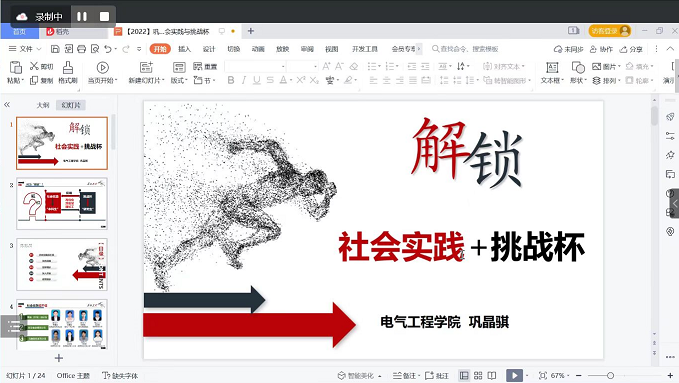This screenshot has height=383, width=679.
Task: Switch to slide sorter grid view
Action: pos(478,375)
